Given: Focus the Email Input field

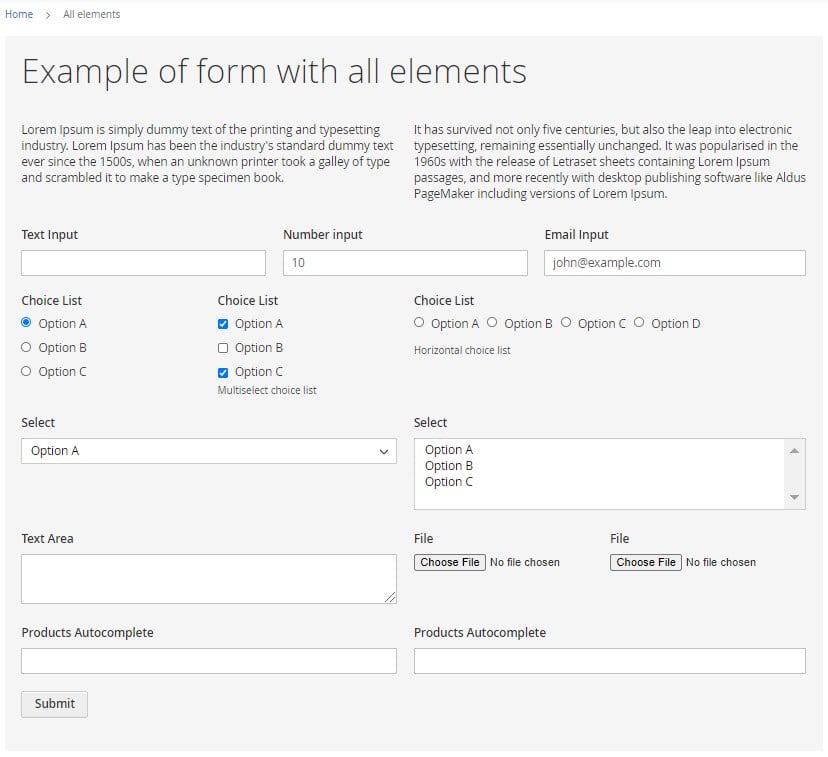Looking at the screenshot, I should point(675,263).
